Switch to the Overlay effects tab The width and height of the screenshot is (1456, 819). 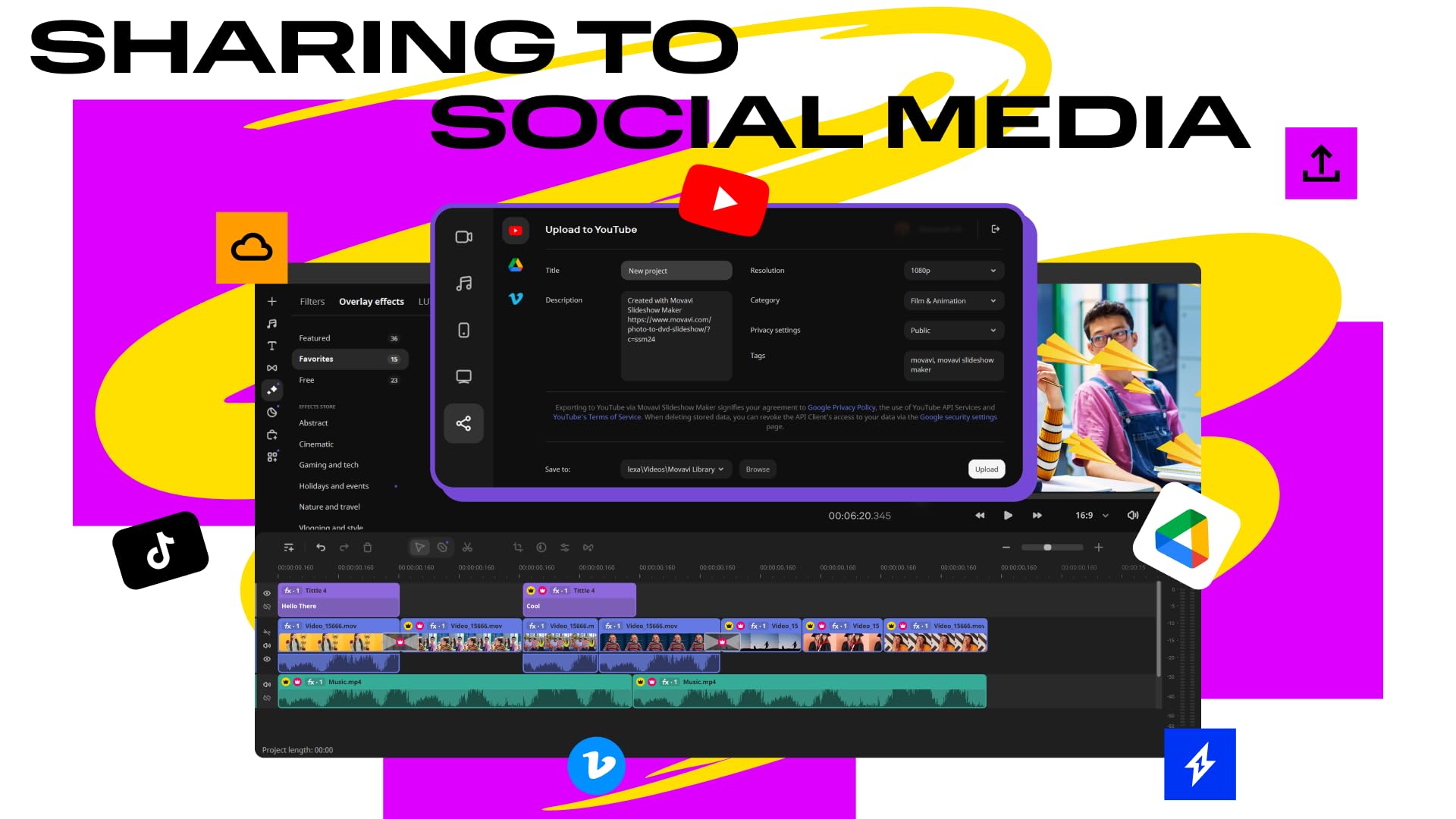372,302
